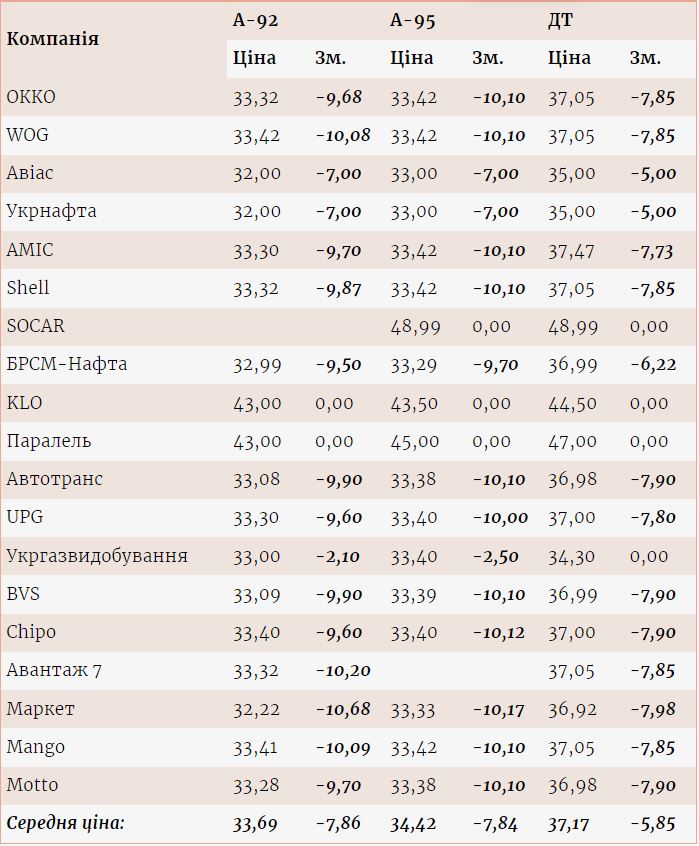
Task: Click Укргазвидобування's diesel price 34,30
Action: point(573,556)
